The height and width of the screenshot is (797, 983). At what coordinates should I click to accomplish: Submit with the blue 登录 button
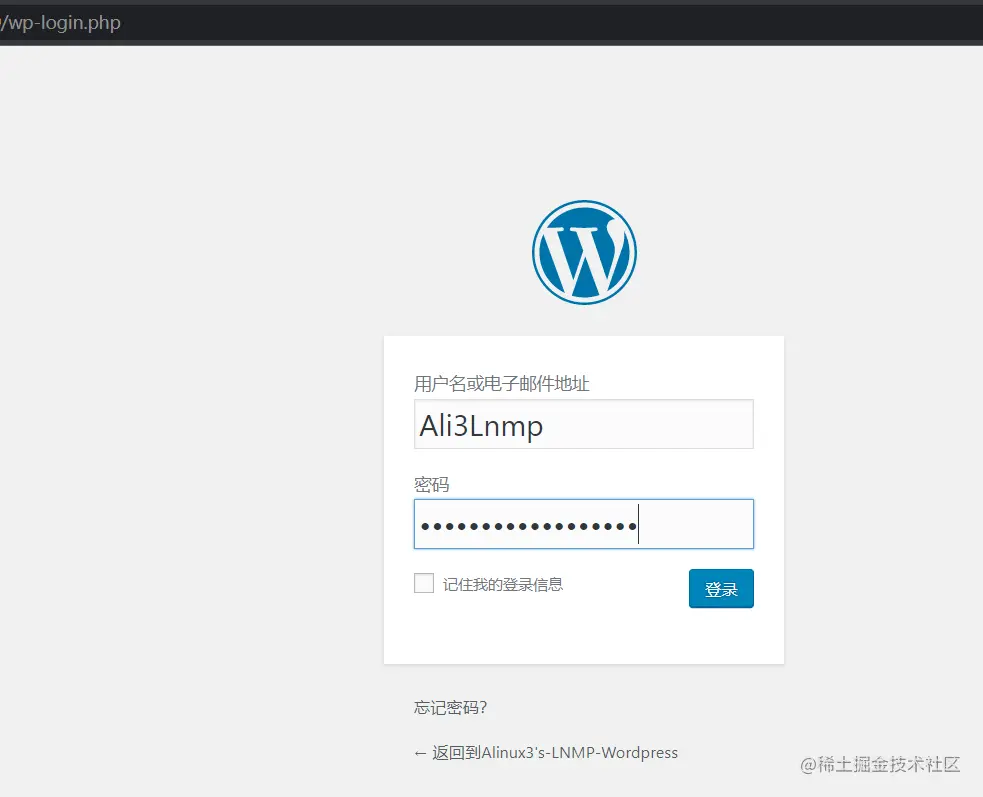[x=721, y=588]
